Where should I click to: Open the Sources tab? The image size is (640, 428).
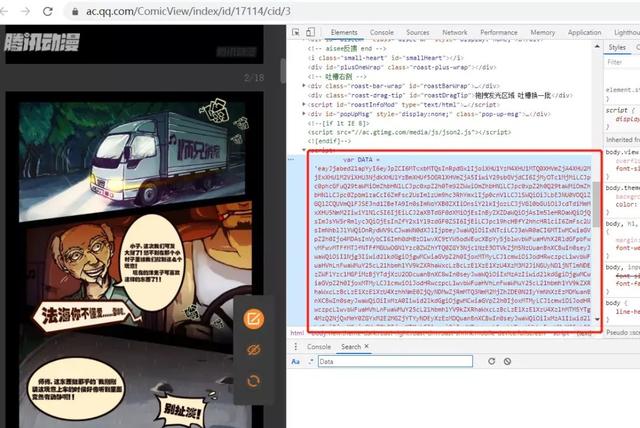(418, 32)
